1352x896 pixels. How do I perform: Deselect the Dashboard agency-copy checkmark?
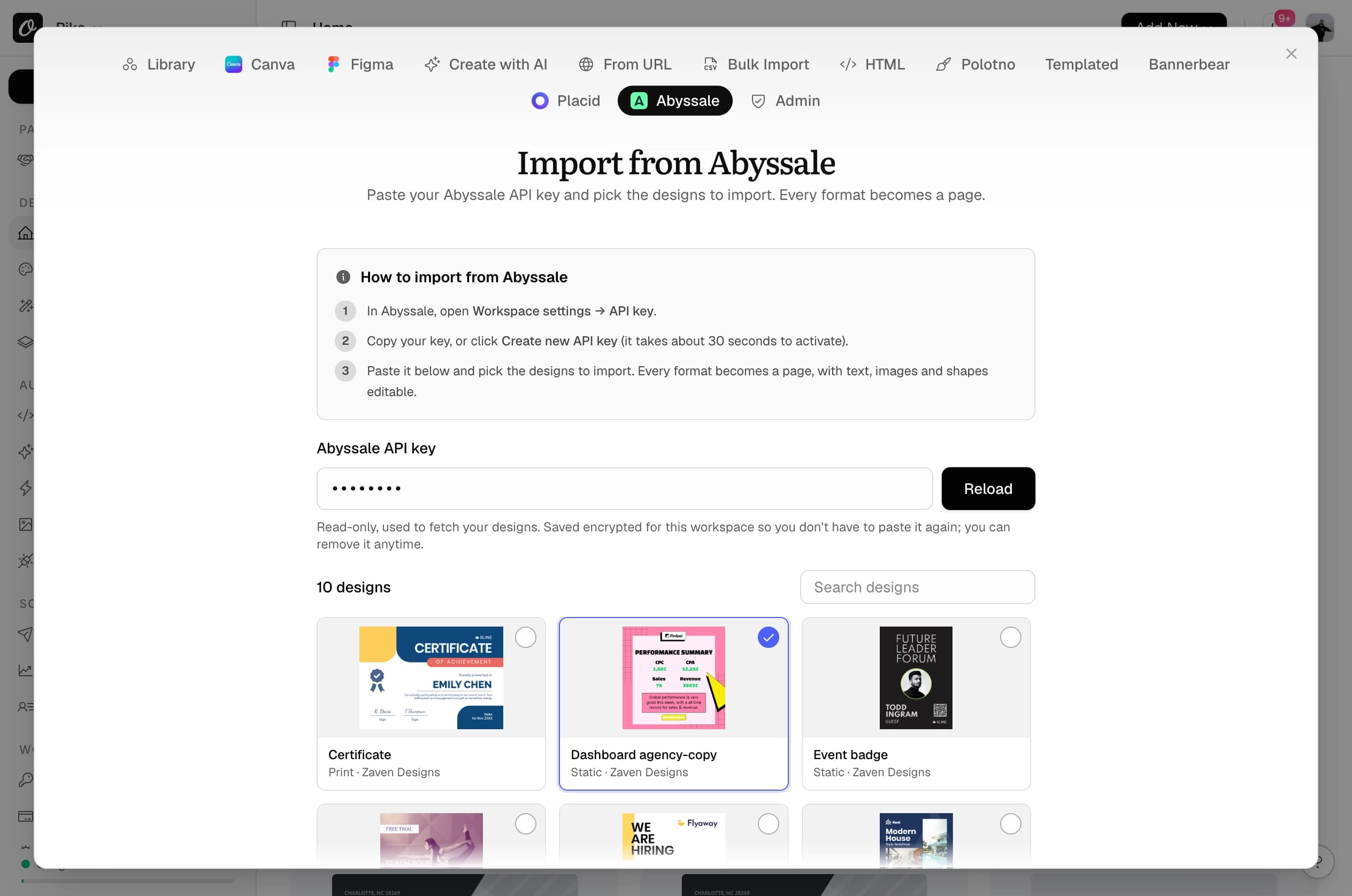(x=768, y=637)
